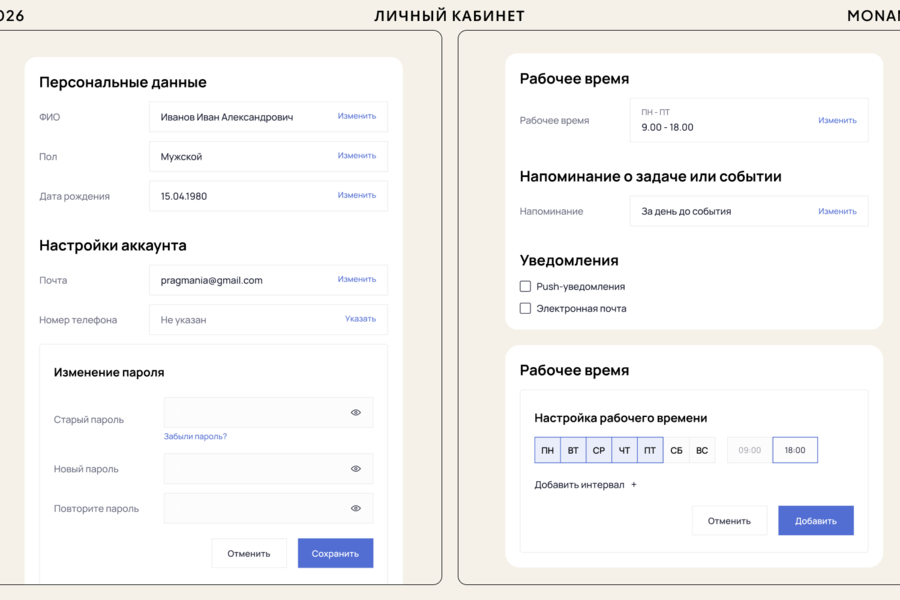
Task: Change the Почта email via Изменить
Action: pyautogui.click(x=356, y=279)
